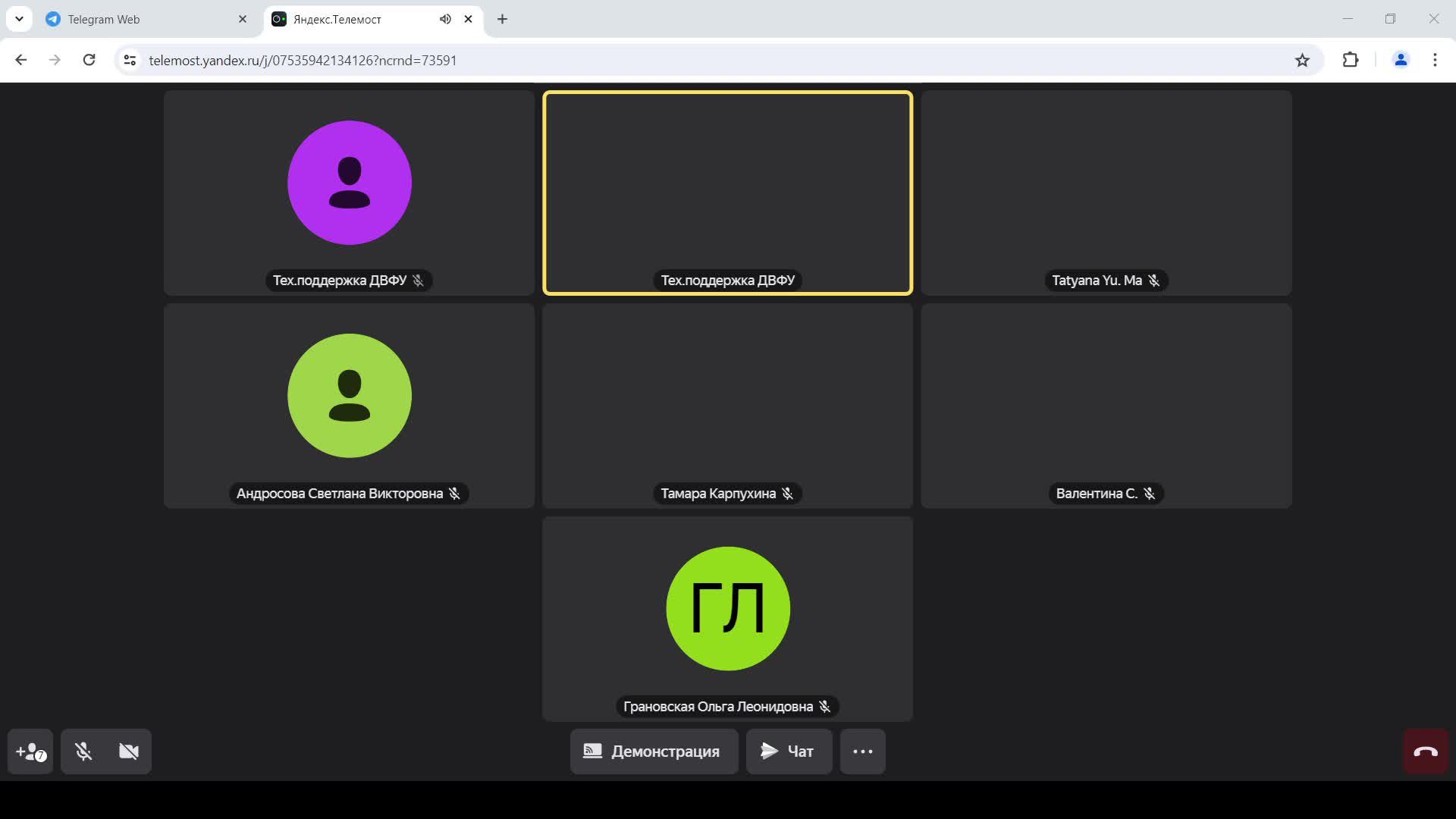Open the Chrome three-dot menu

(1434, 60)
